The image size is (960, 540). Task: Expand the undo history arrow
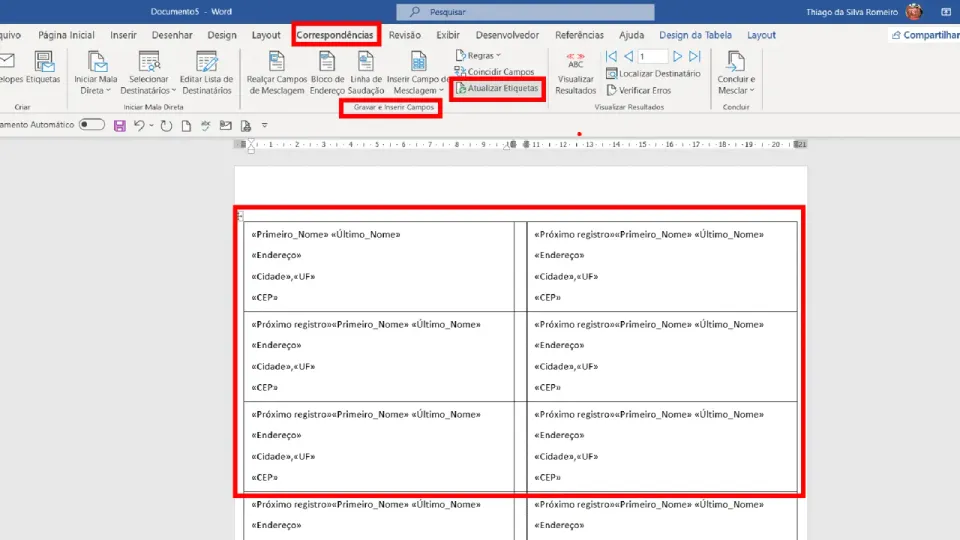pyautogui.click(x=151, y=126)
